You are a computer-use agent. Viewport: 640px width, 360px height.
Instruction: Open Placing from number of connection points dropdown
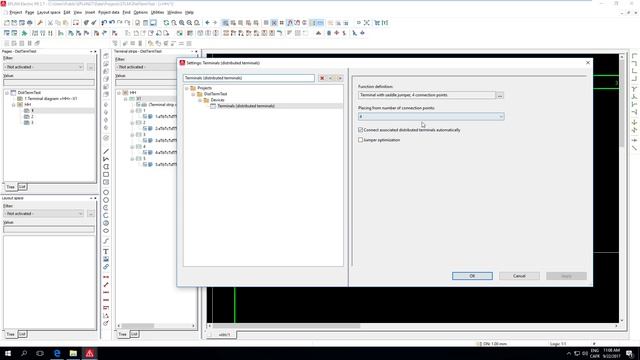pyautogui.click(x=431, y=117)
